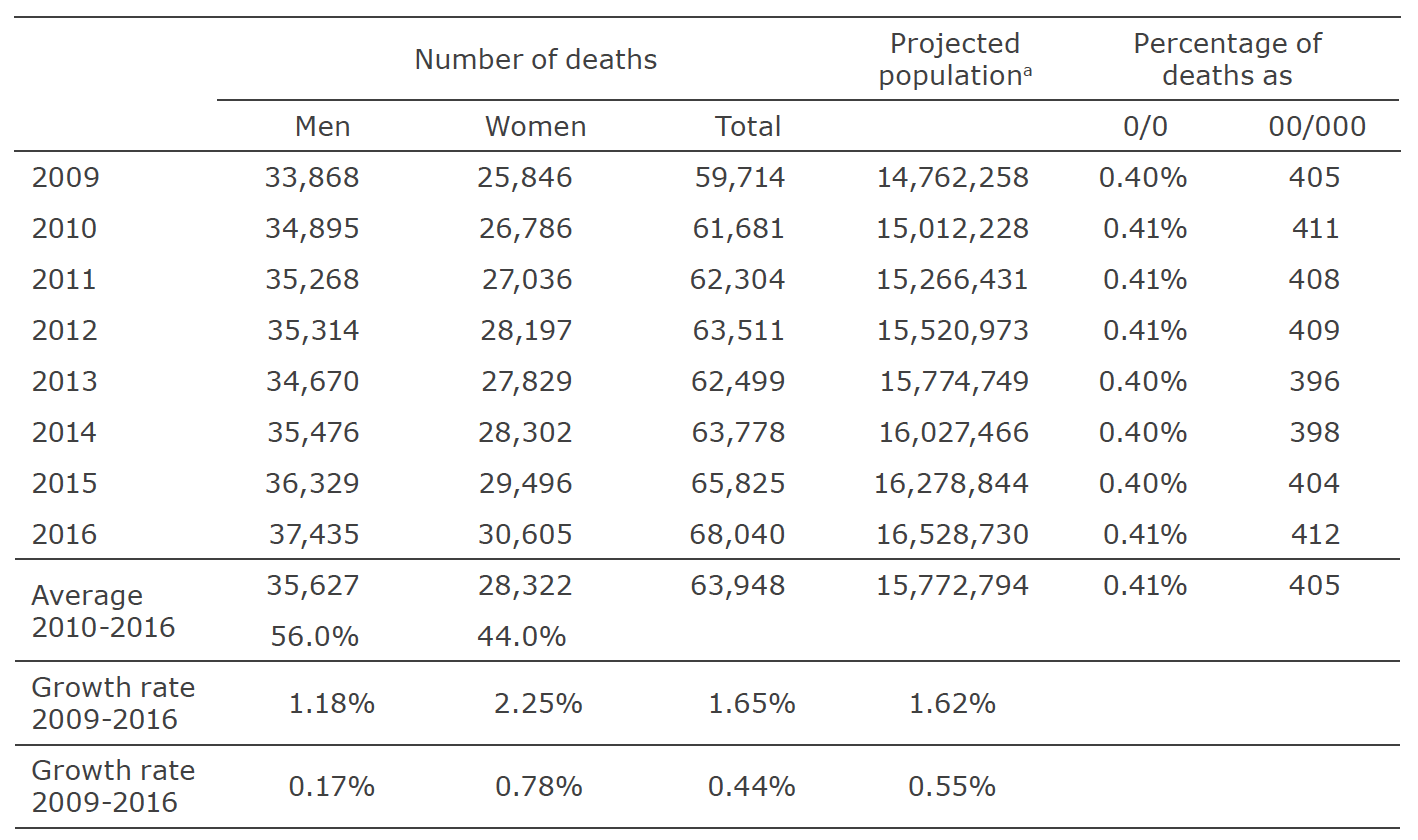
Task: Select the 2015 row label
Action: 65,484
